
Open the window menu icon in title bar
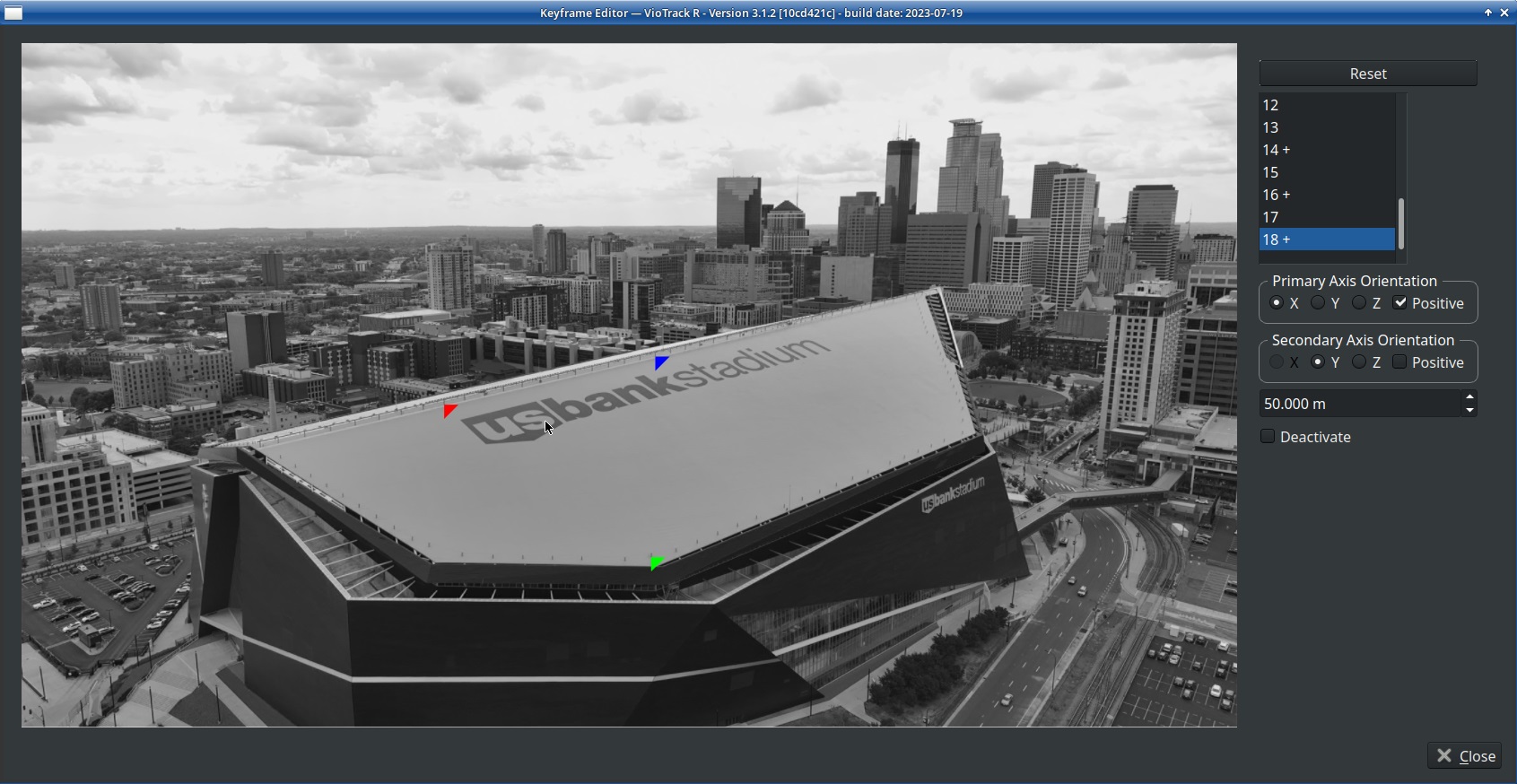pyautogui.click(x=13, y=13)
